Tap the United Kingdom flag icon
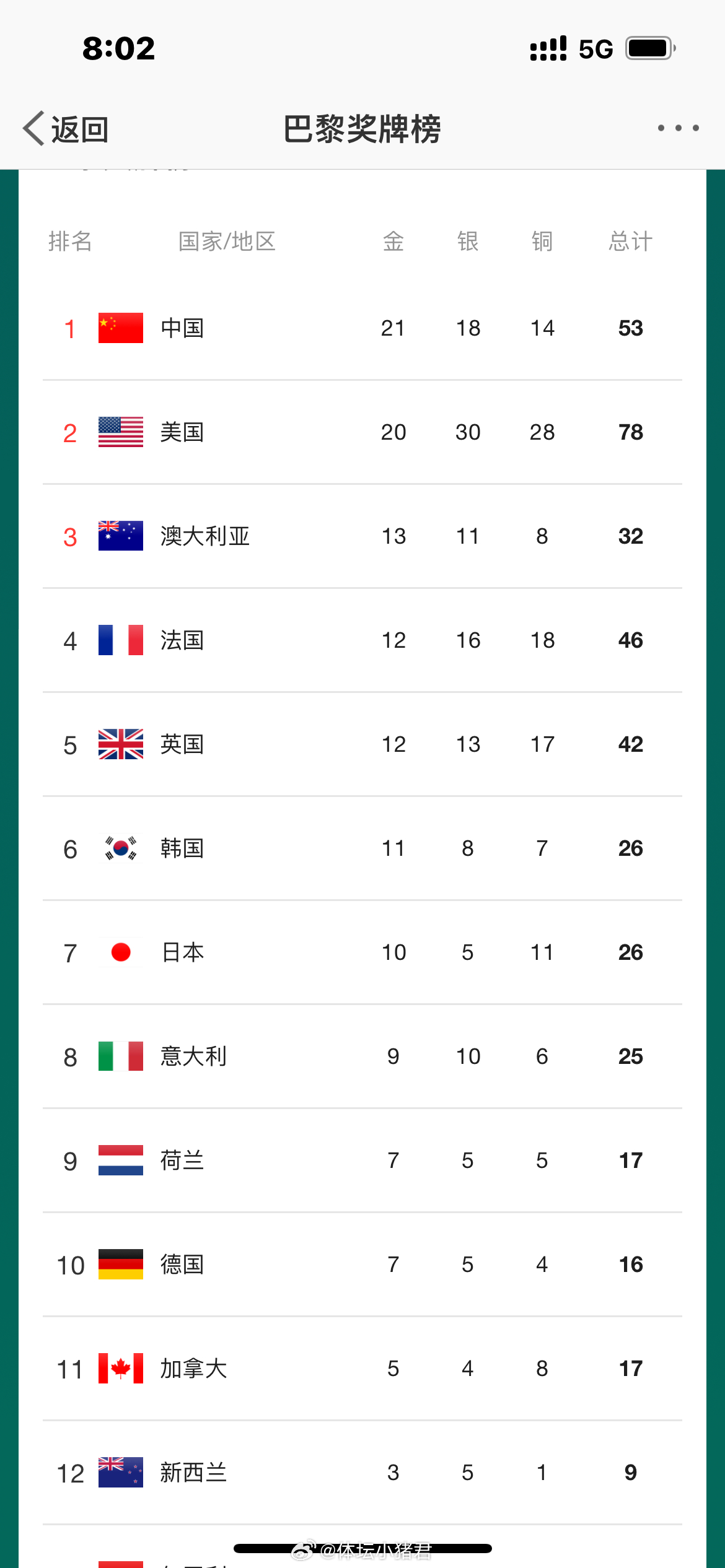 (121, 744)
